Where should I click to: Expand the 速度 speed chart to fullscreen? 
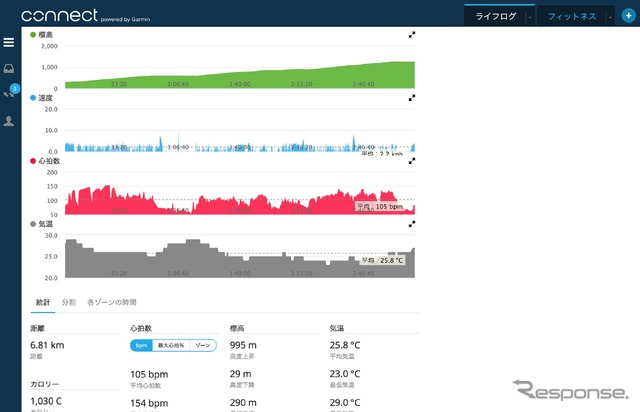coord(412,98)
